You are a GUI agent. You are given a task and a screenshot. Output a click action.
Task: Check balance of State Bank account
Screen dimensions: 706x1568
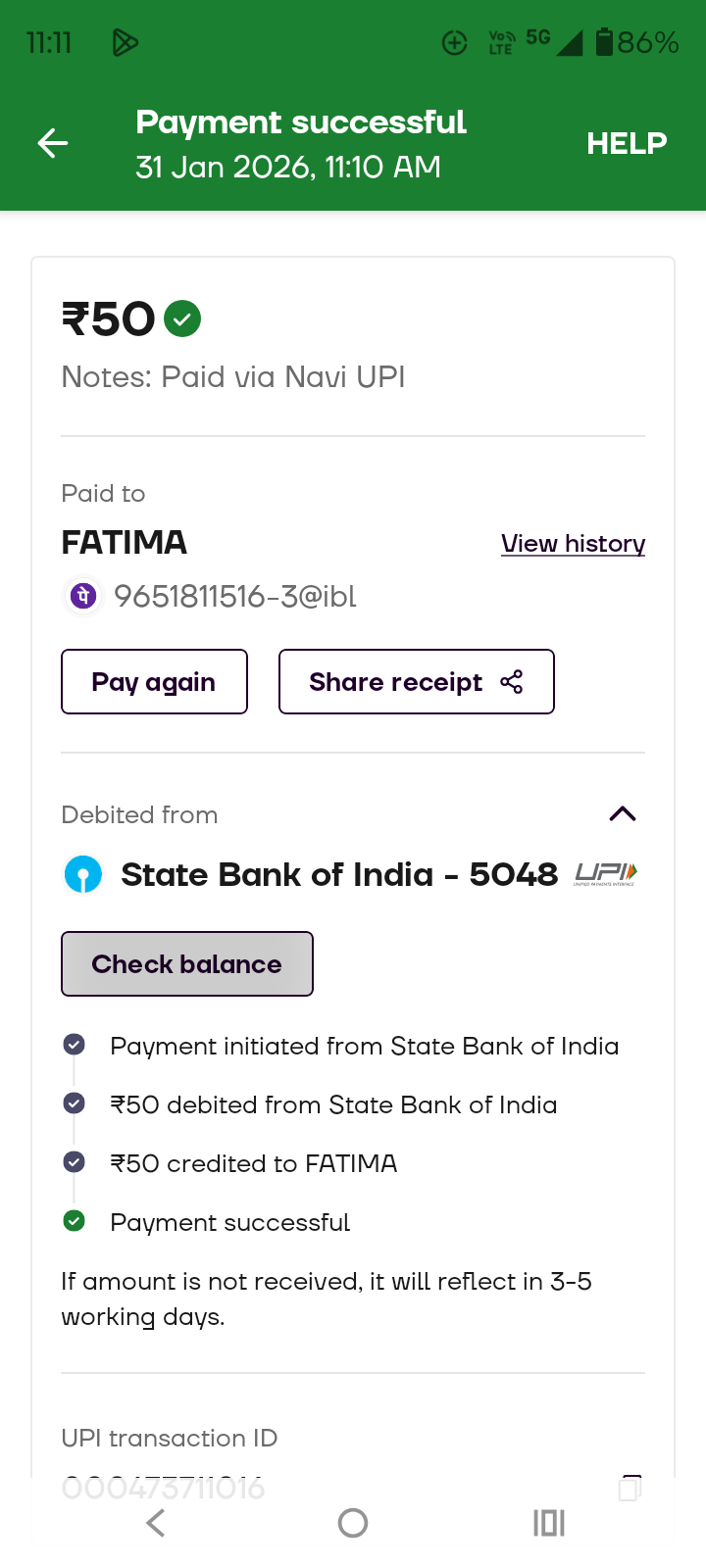[187, 964]
